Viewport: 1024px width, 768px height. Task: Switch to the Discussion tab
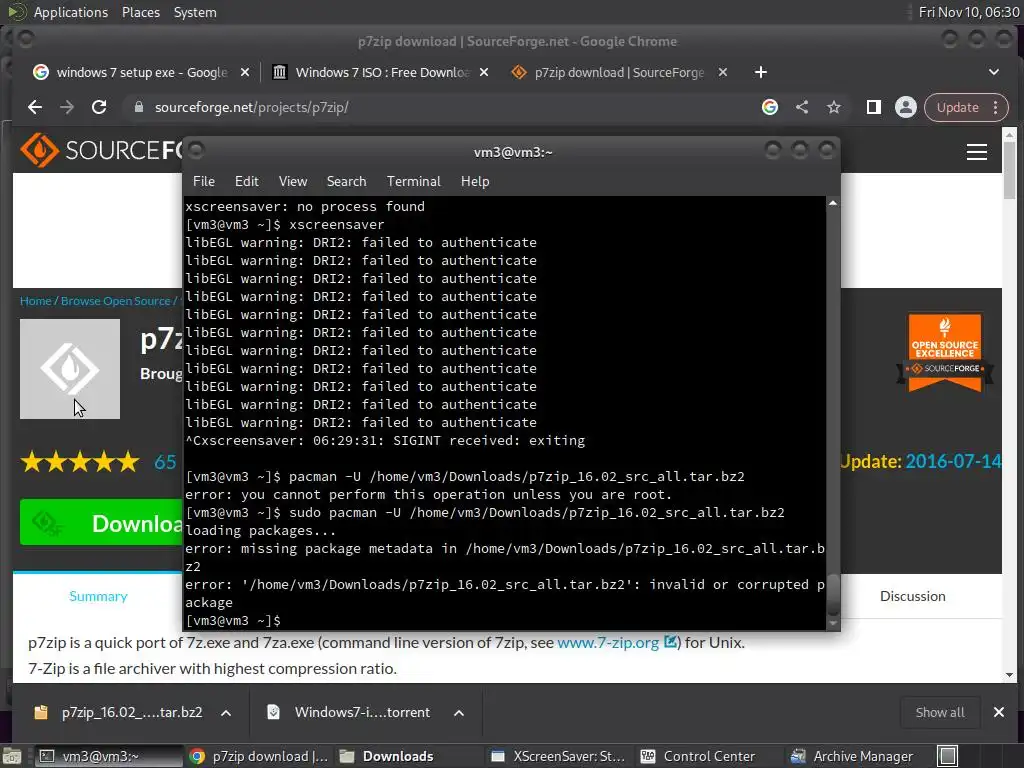click(x=912, y=596)
